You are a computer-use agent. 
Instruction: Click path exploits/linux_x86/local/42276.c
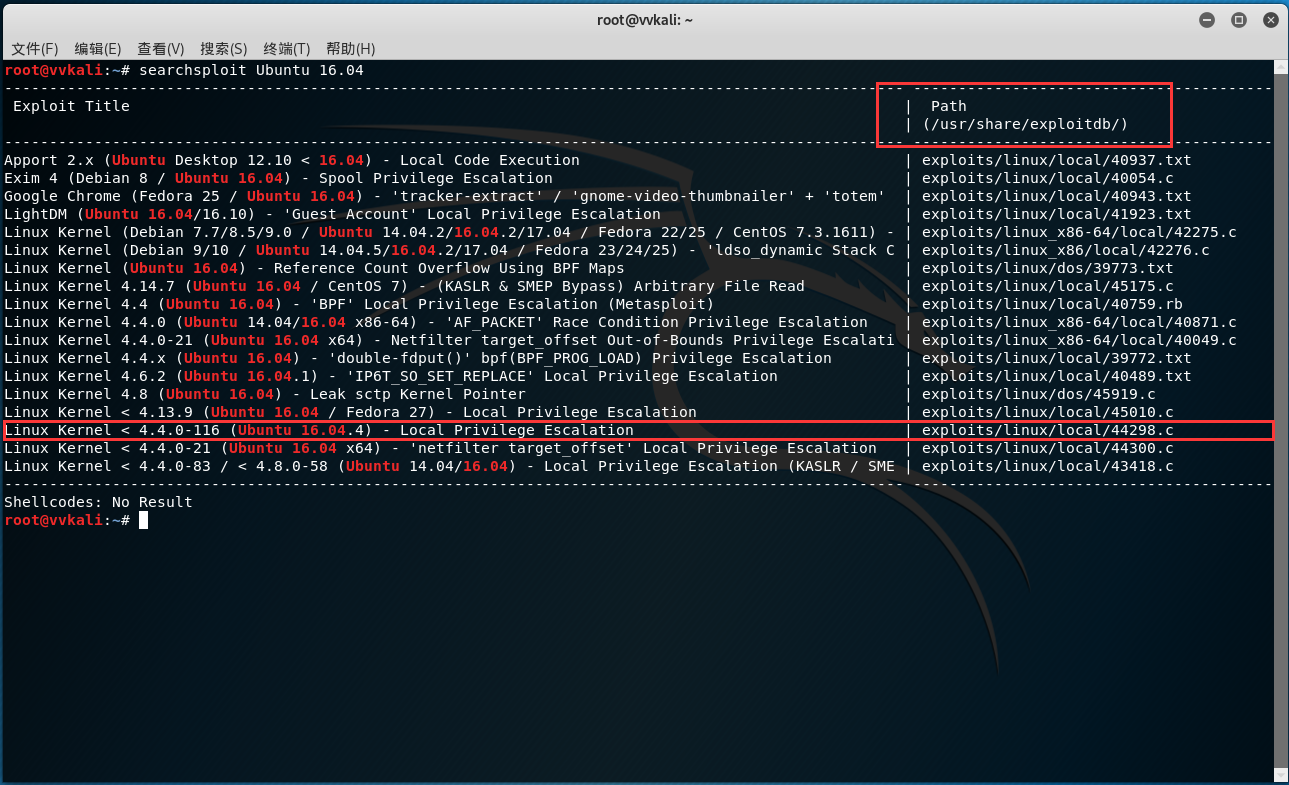1066,250
